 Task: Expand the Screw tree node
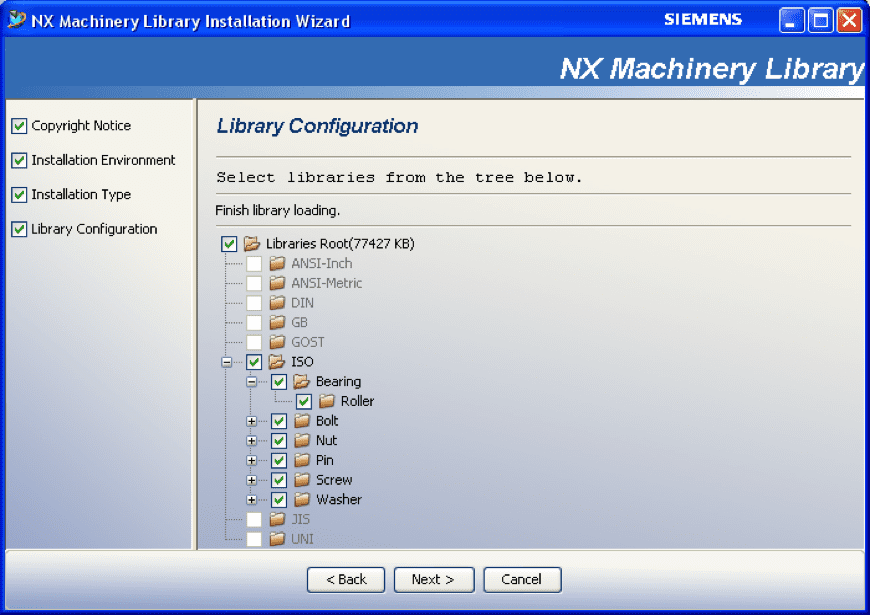[x=251, y=480]
